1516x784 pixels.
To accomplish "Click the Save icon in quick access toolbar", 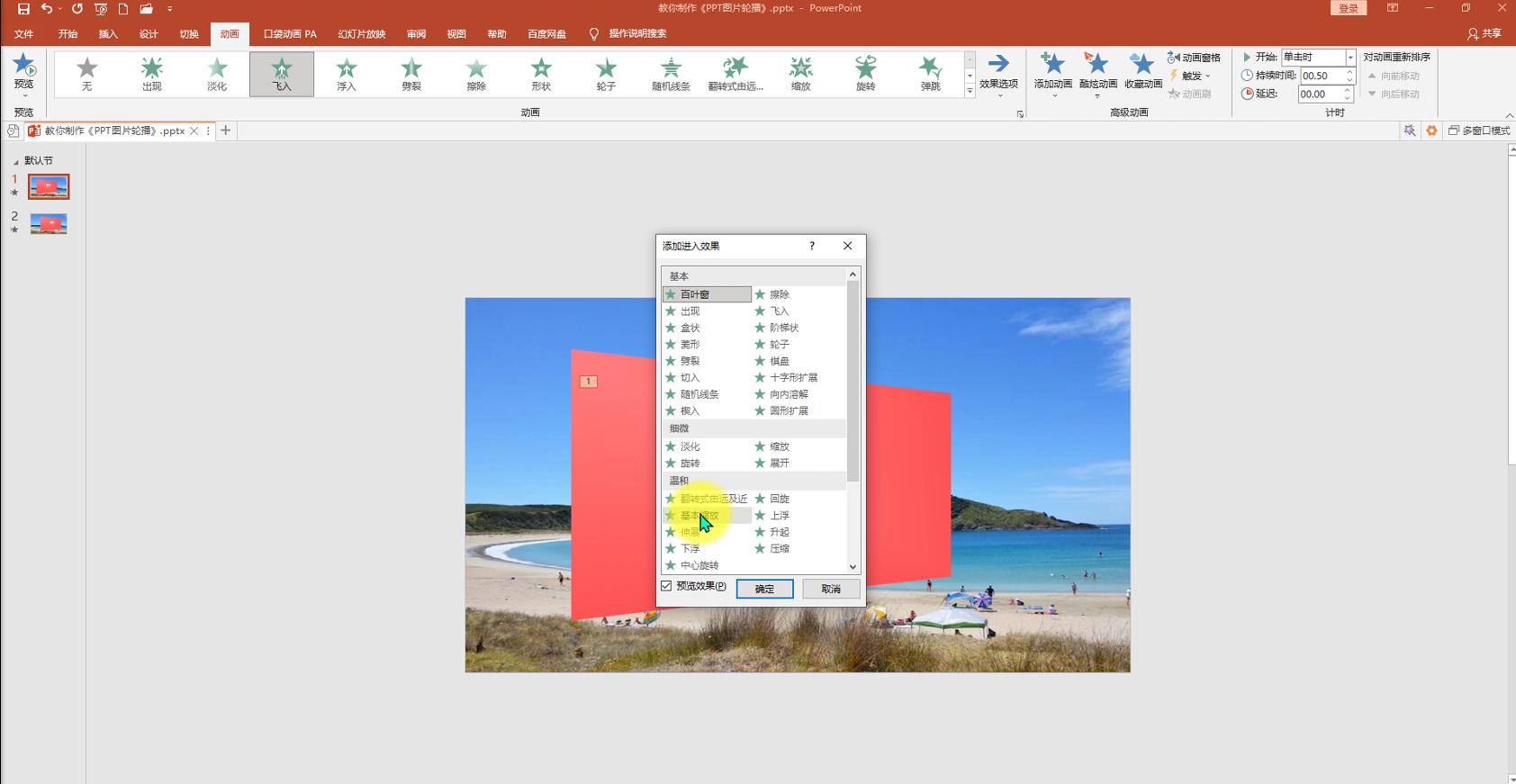I will (23, 9).
